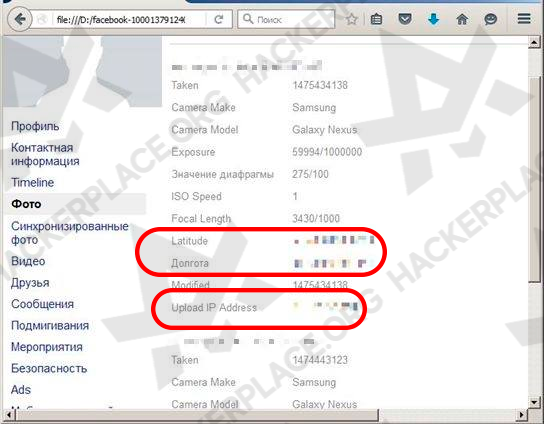Click the horizontal scrollbar left arrow
Screen dimensions: 544x424
tap(9, 415)
